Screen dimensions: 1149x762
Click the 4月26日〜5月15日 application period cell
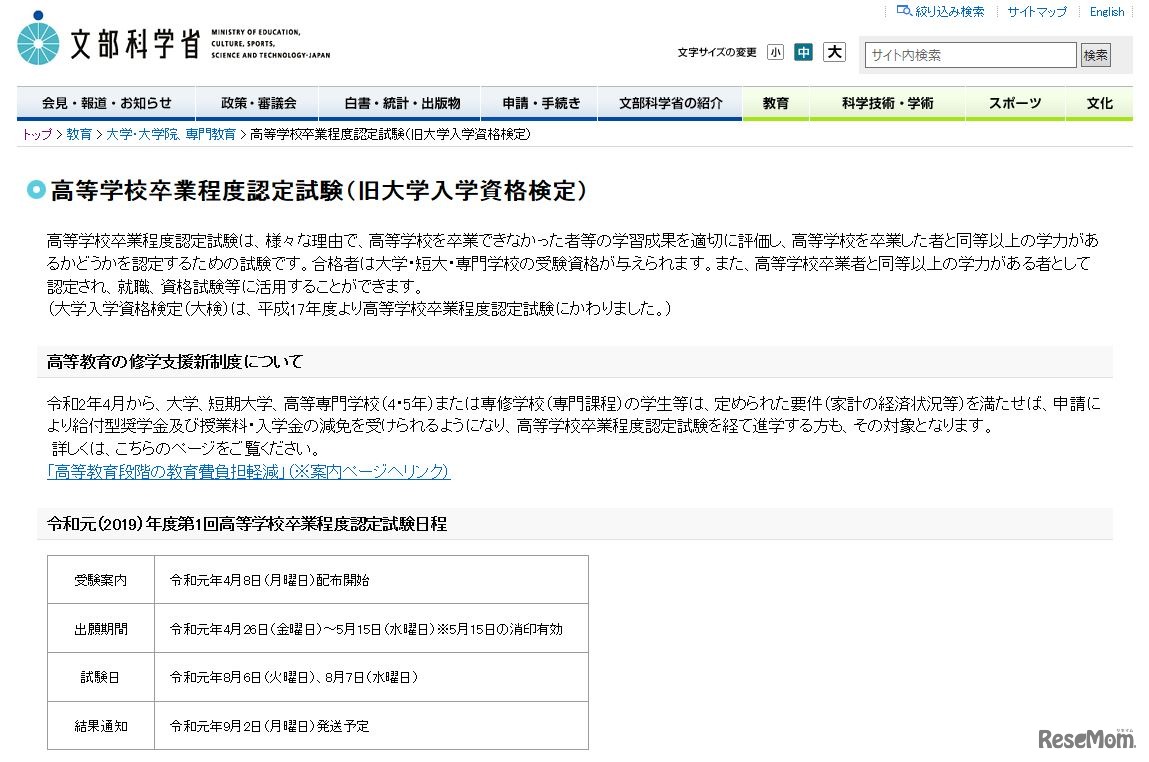click(x=372, y=629)
